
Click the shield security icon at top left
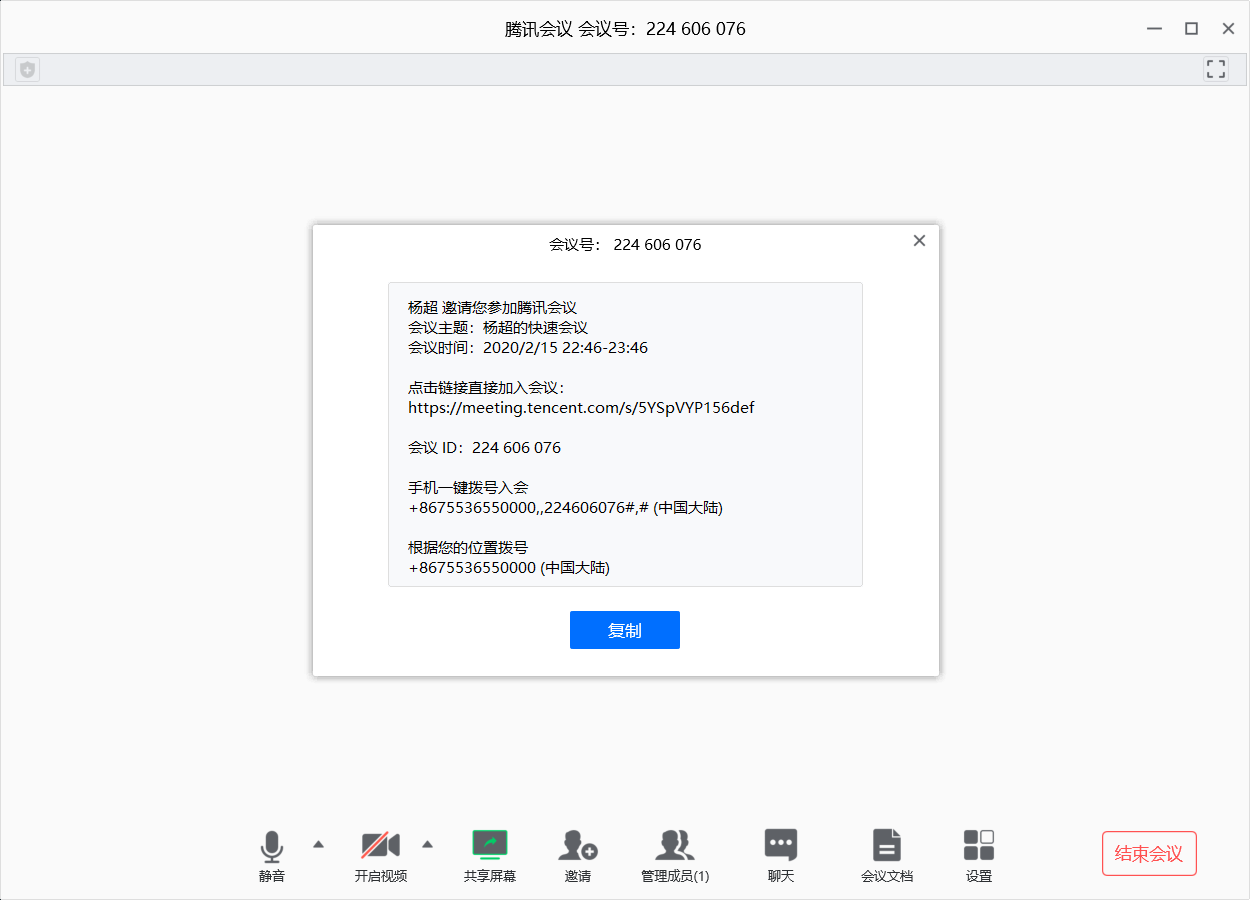pyautogui.click(x=28, y=70)
